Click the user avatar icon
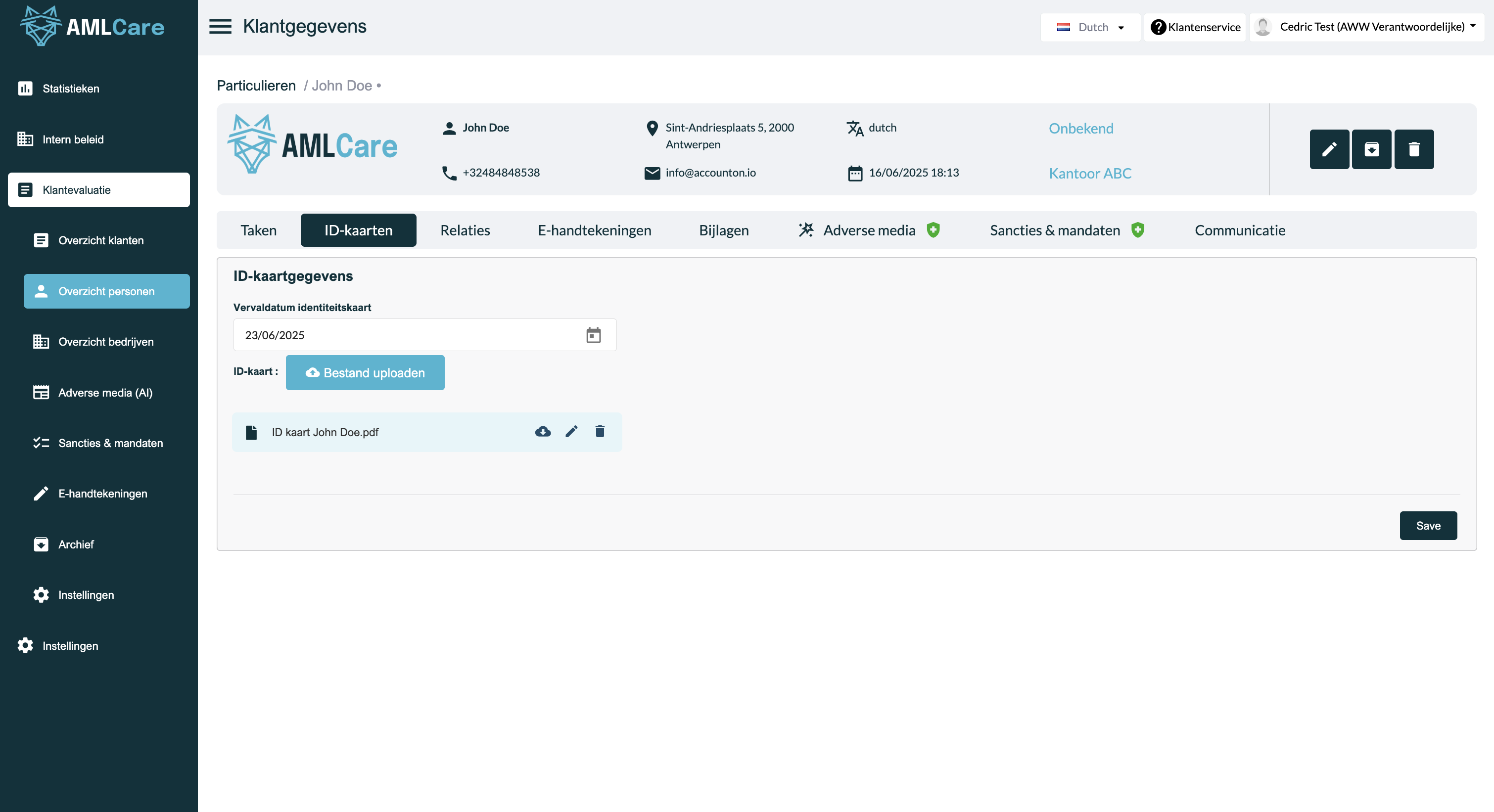Viewport: 1494px width, 812px height. click(1262, 27)
